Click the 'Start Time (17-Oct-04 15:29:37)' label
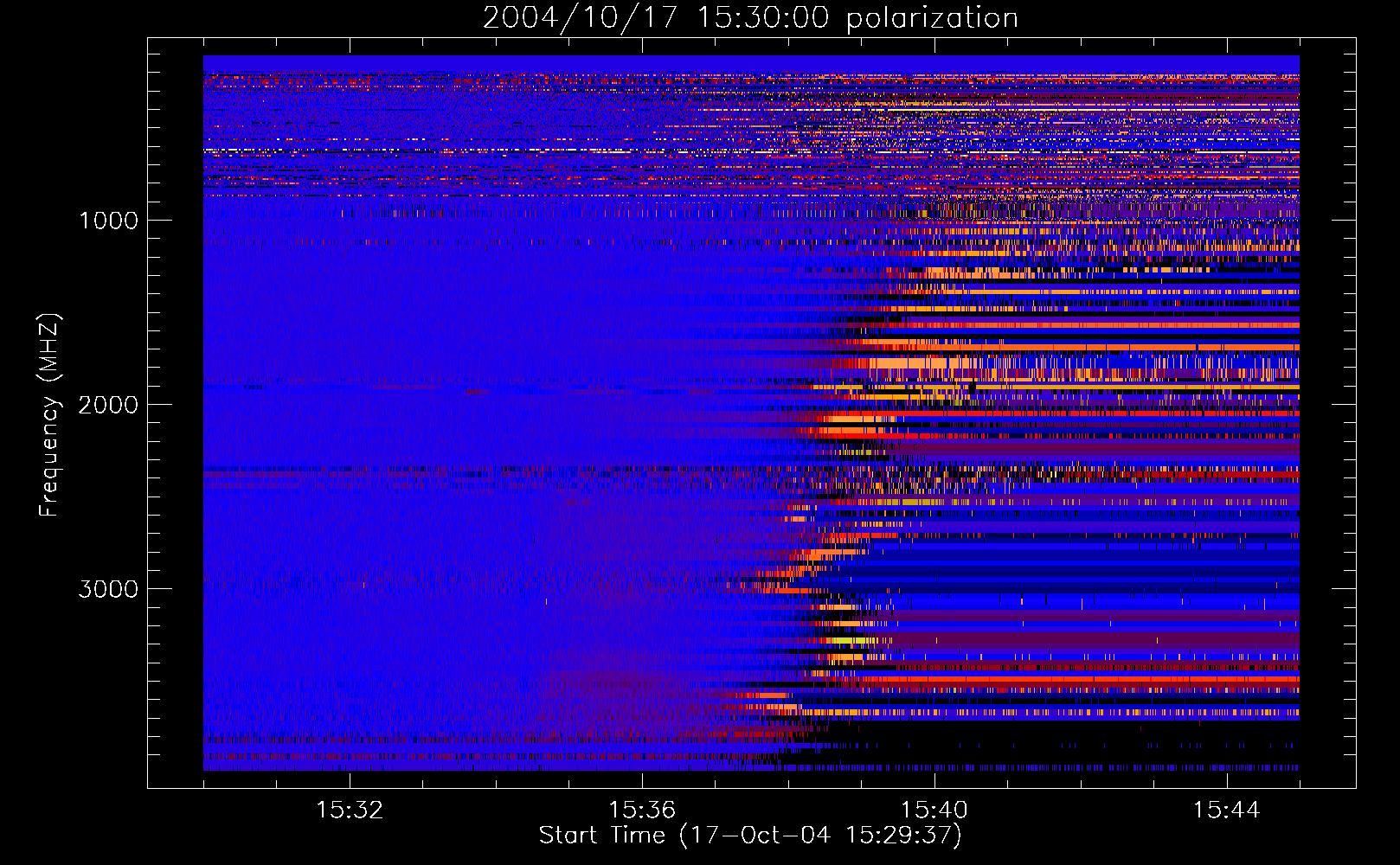 click(x=750, y=836)
